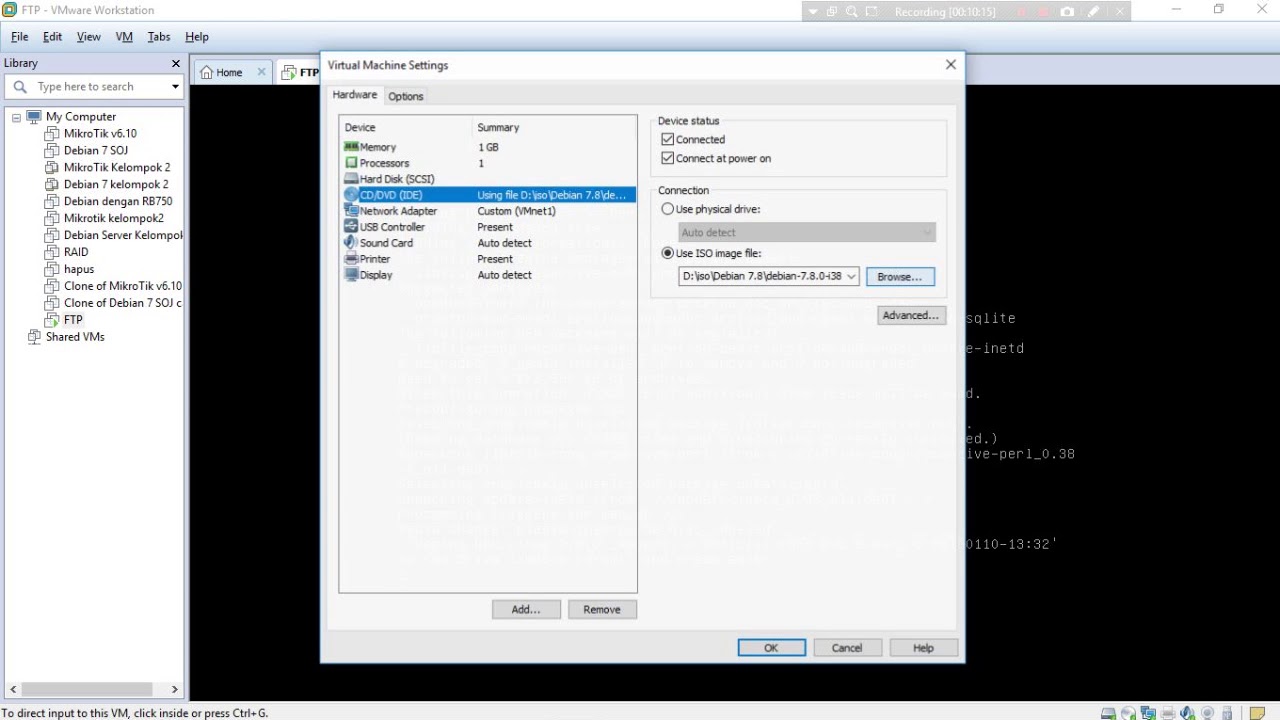This screenshot has width=1280, height=720.
Task: Click the printer status bar icon
Action: click(x=1168, y=713)
